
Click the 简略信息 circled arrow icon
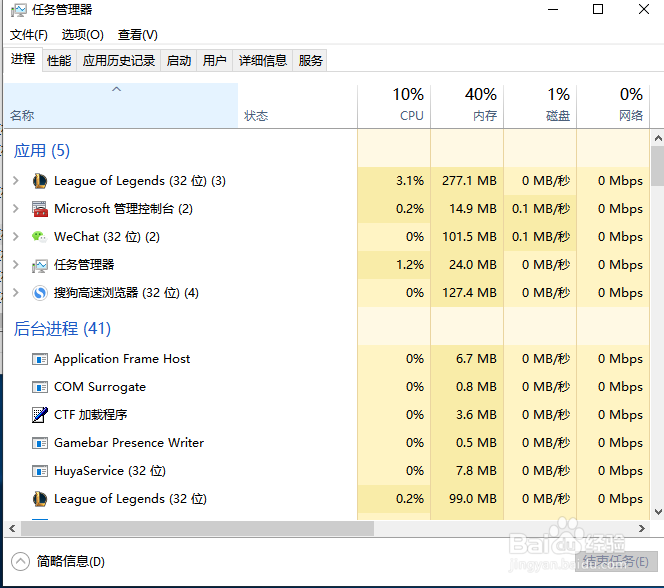[x=20, y=562]
